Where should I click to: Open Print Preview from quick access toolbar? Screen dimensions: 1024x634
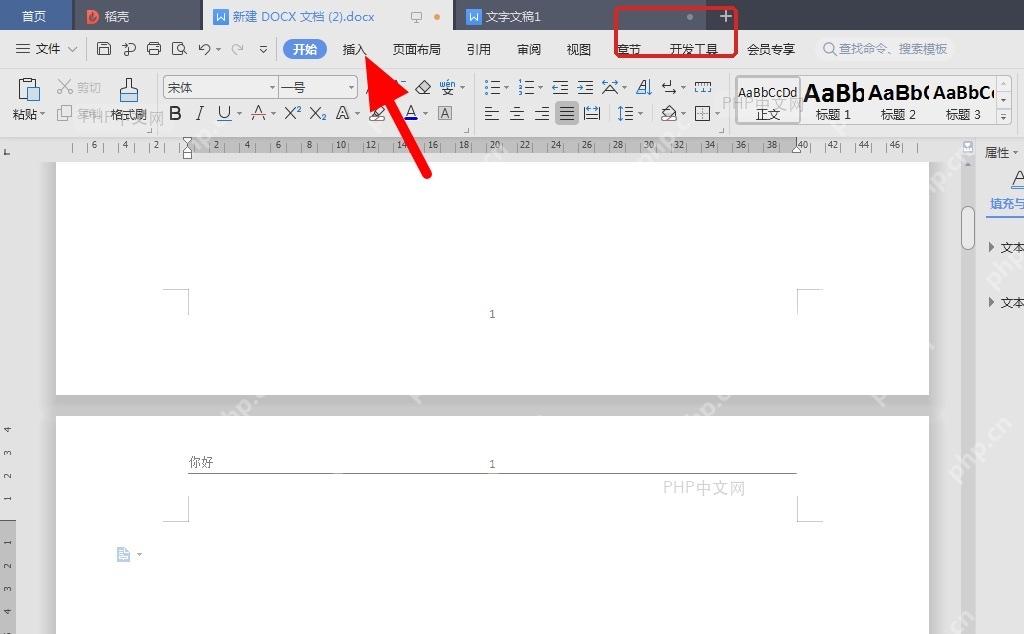(178, 48)
